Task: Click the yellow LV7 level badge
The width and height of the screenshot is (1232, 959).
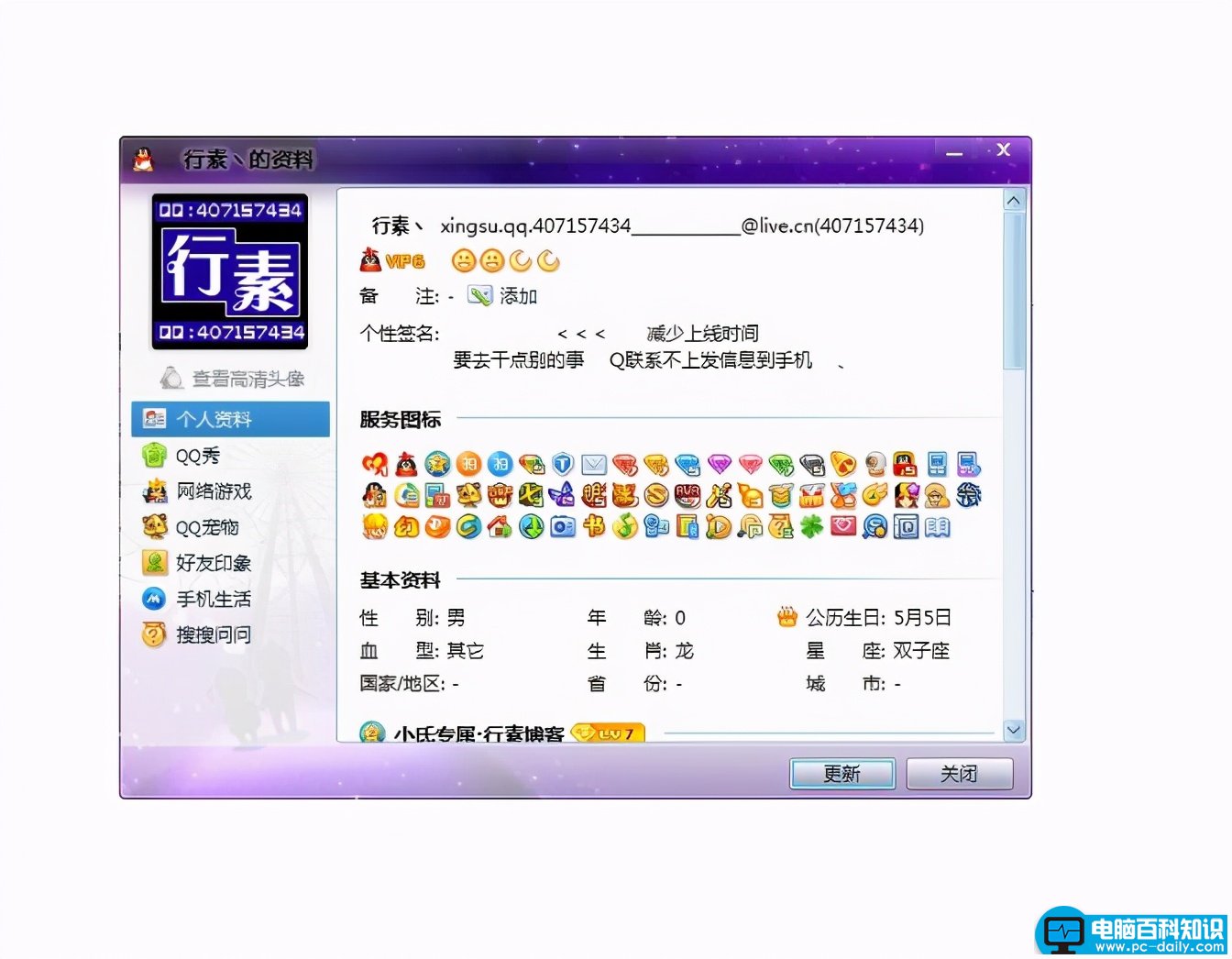Action: pos(608,733)
